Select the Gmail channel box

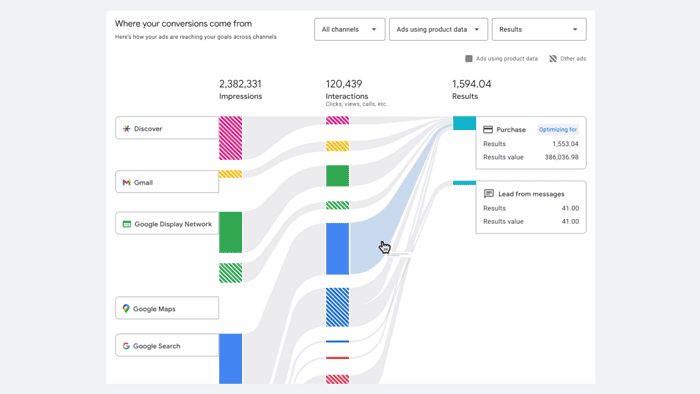(167, 182)
